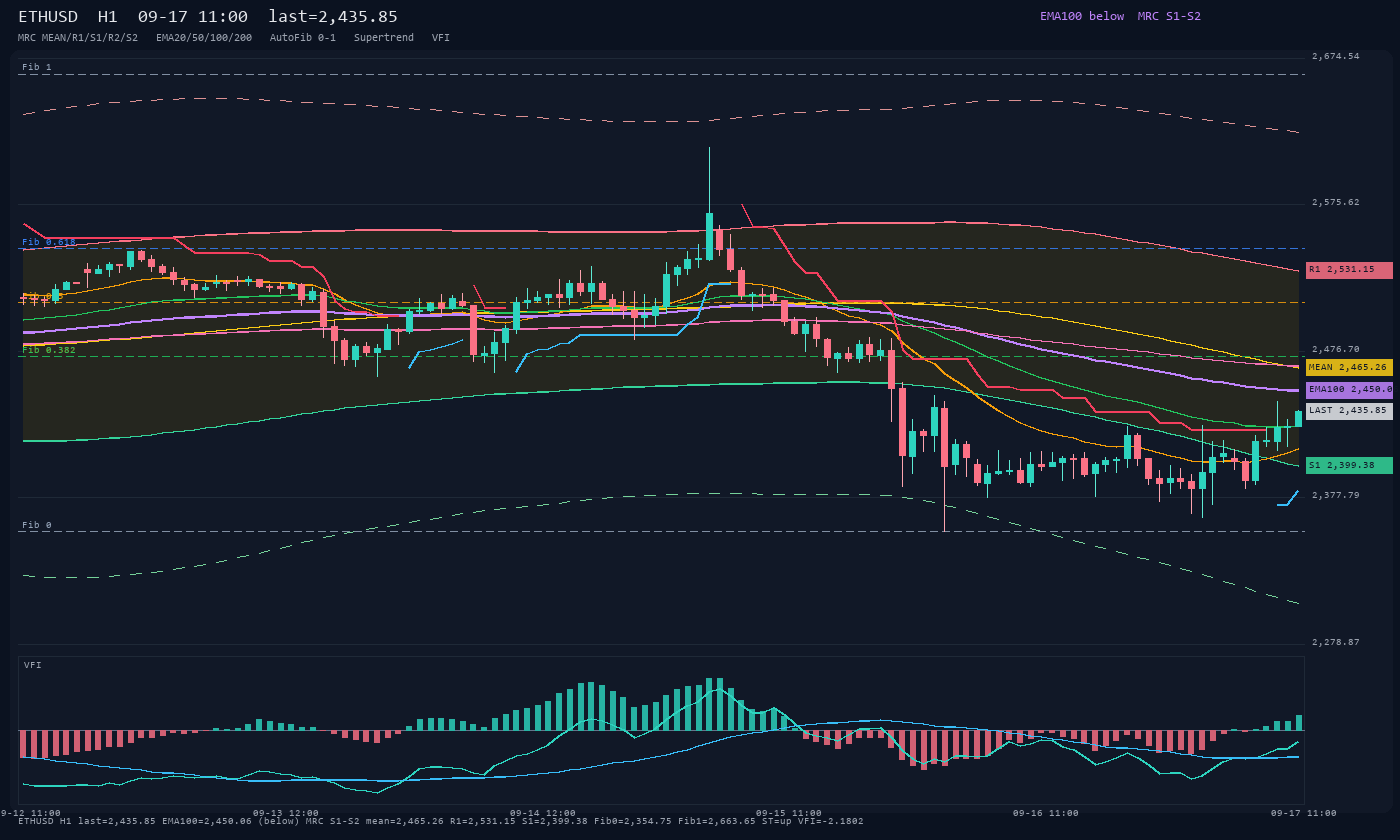Click the MRC MEAN/R1/S1/R2/S2 indicator label
The image size is (1400, 840).
(x=78, y=37)
